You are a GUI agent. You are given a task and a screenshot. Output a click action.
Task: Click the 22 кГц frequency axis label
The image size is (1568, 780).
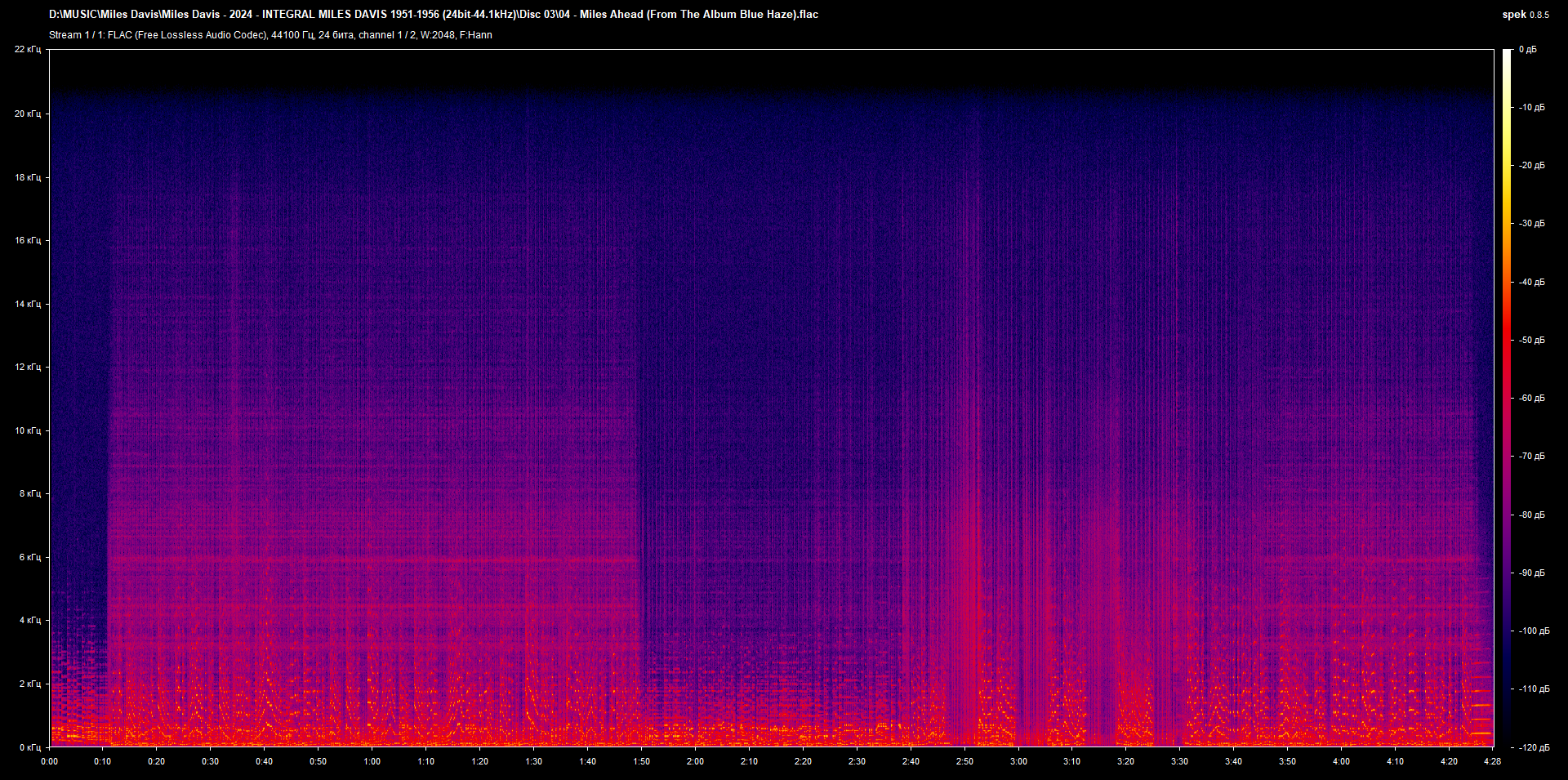coord(28,50)
